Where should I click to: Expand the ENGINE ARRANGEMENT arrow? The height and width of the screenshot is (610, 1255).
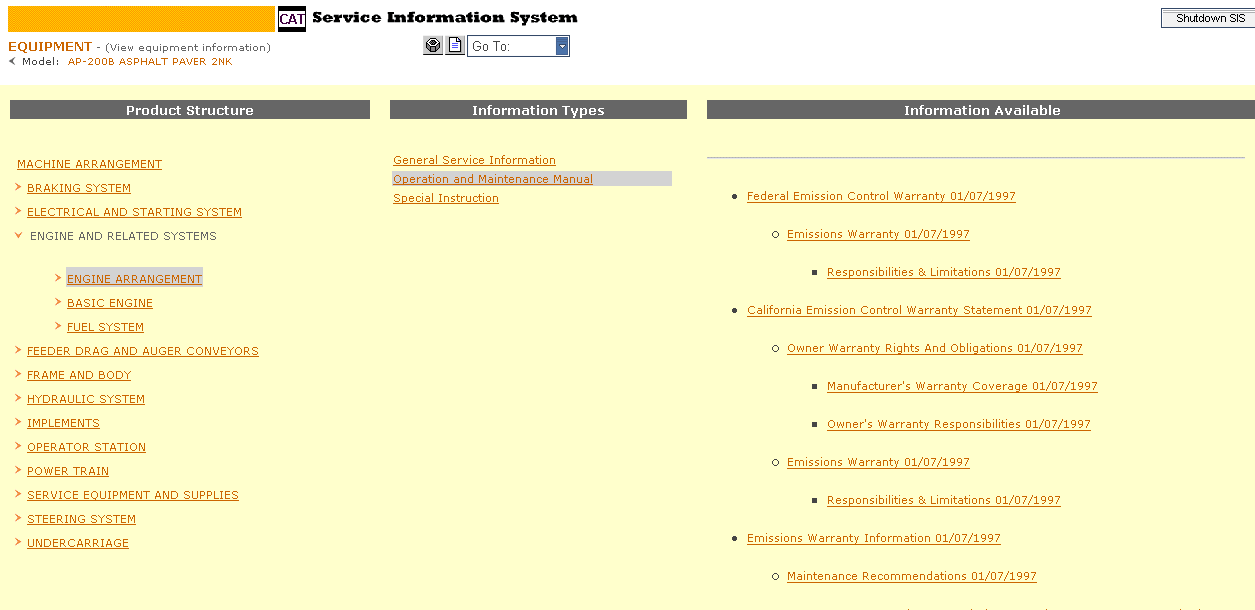pos(59,278)
